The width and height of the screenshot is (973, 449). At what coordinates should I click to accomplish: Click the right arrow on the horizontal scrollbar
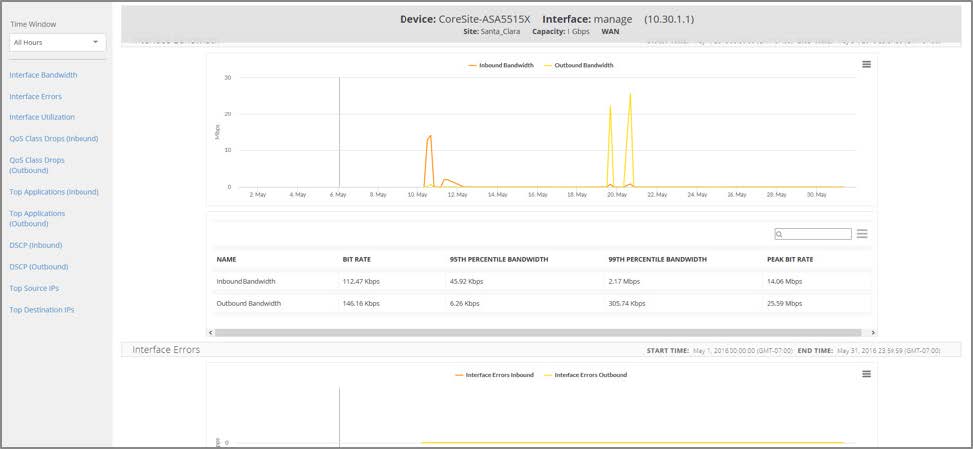[x=872, y=332]
